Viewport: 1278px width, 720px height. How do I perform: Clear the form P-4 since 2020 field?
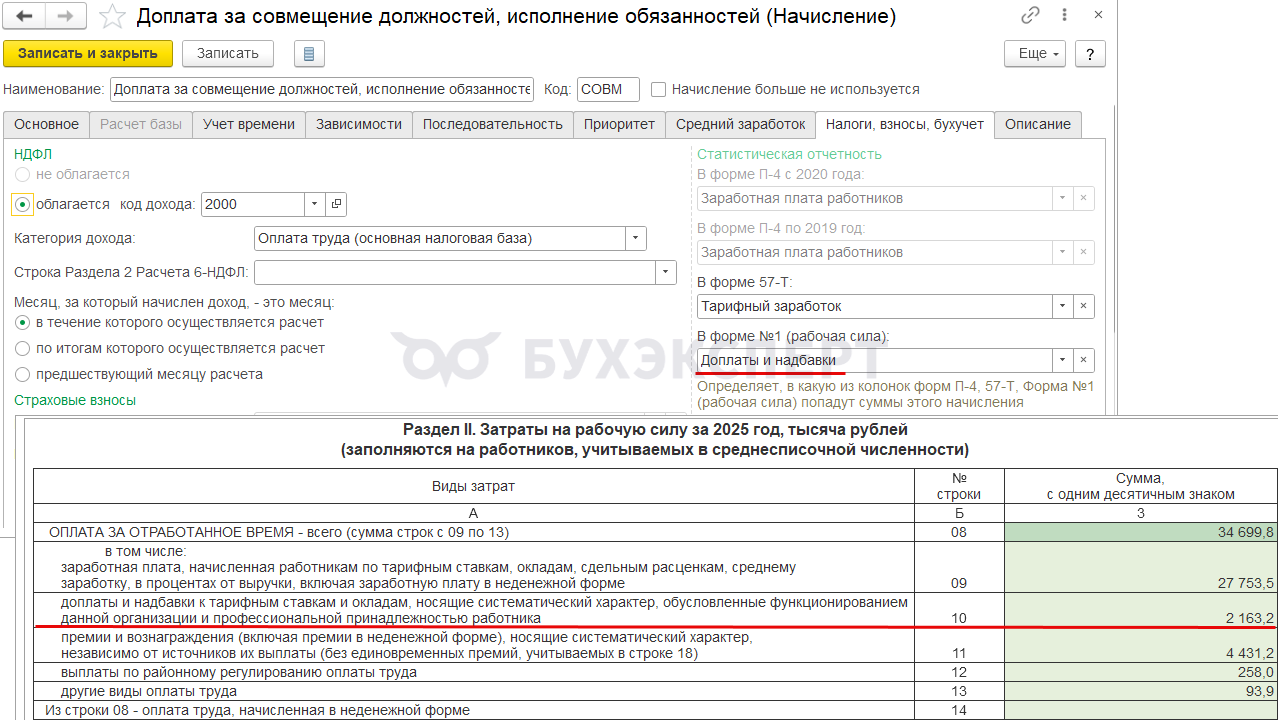[x=1084, y=199]
